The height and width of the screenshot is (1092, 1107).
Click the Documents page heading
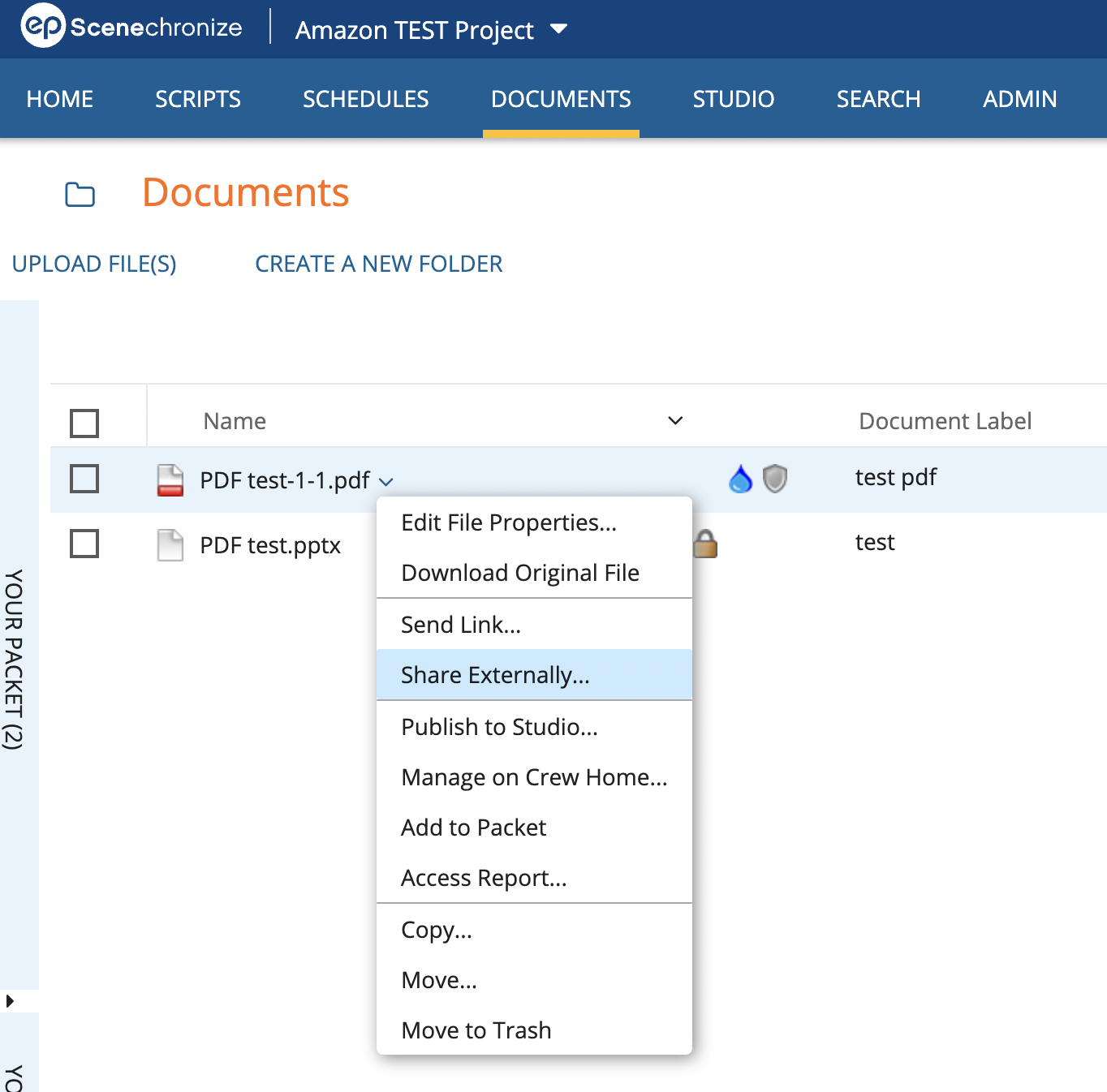pyautogui.click(x=246, y=193)
